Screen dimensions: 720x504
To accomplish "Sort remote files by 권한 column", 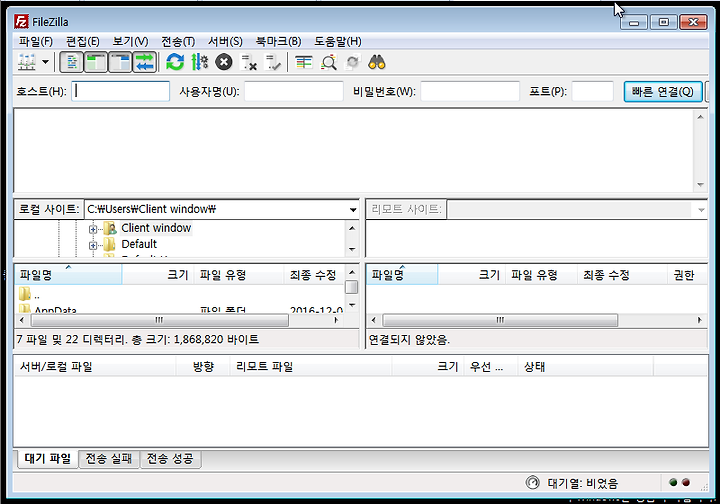I will [687, 275].
